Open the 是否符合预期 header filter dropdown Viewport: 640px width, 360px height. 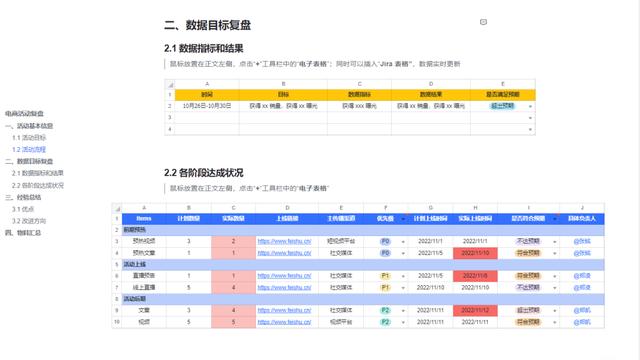tap(555, 219)
